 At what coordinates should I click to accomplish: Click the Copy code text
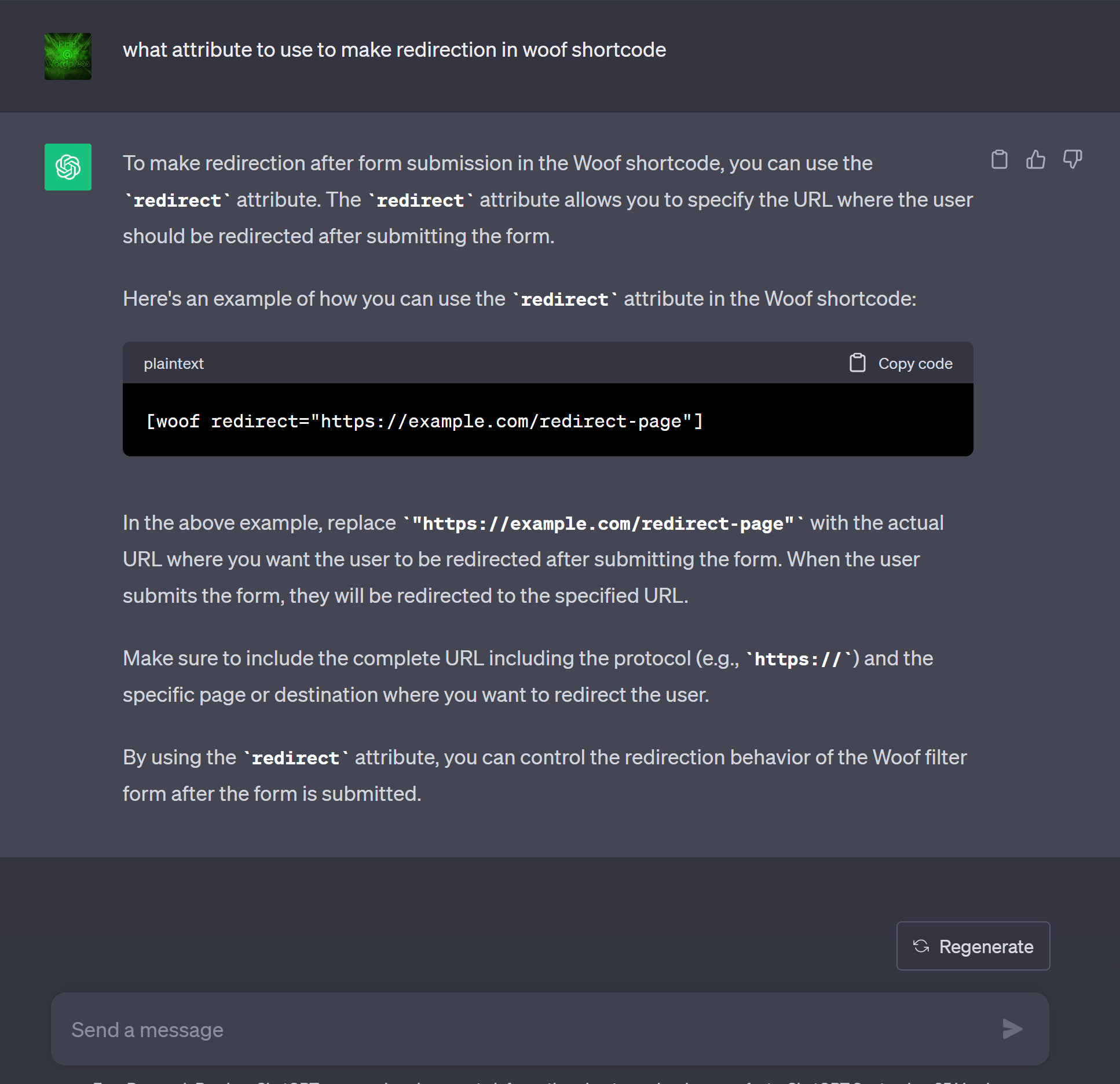915,364
